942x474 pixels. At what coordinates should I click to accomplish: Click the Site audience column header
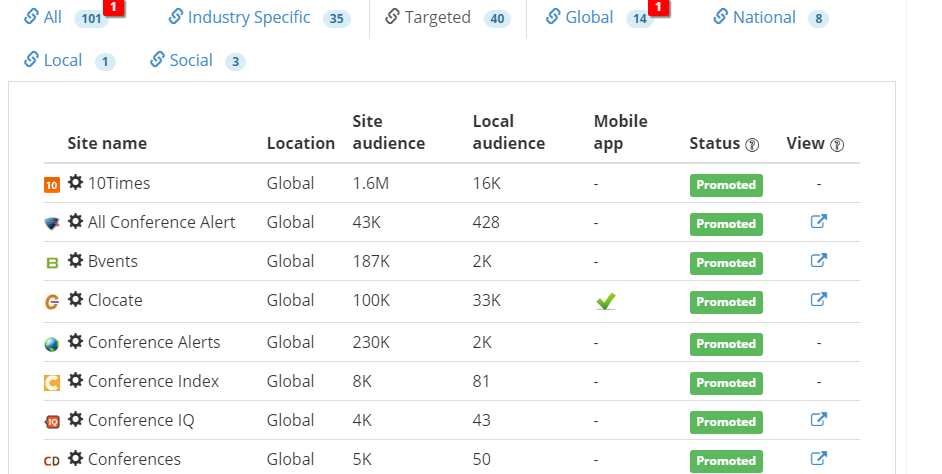point(388,132)
